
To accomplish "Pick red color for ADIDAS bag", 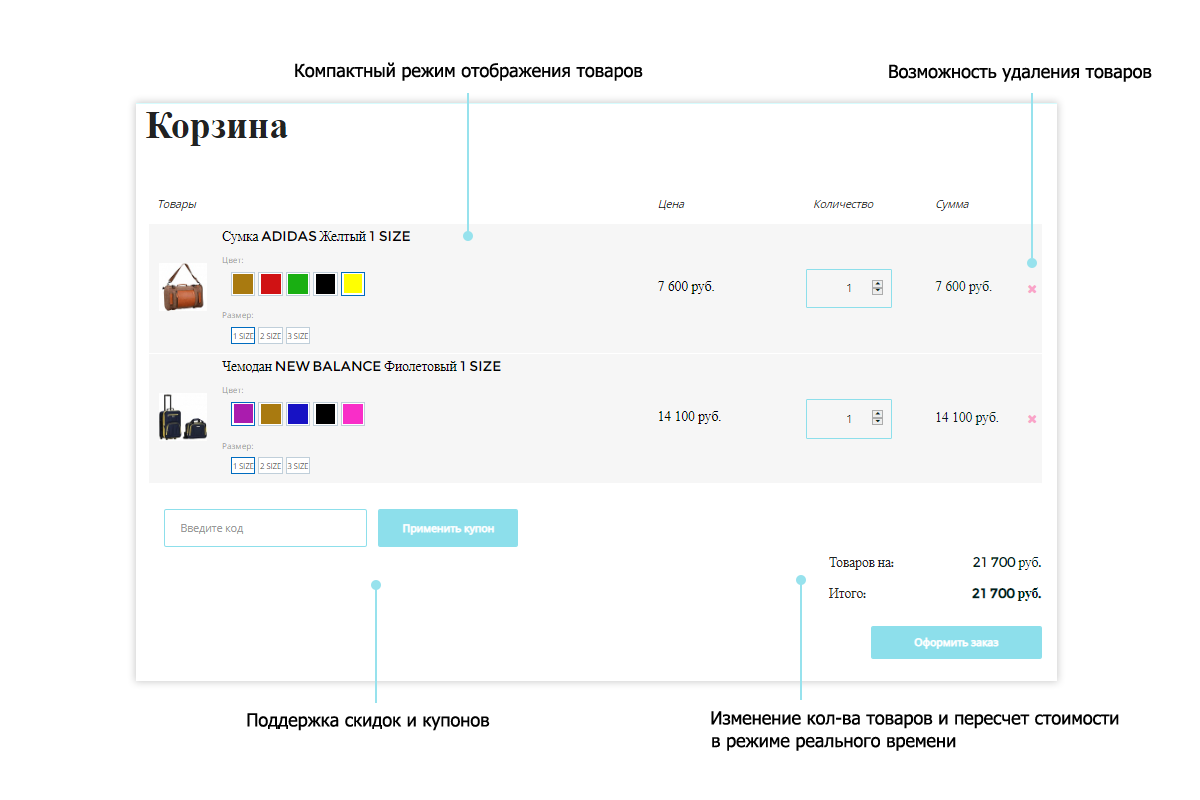I will pos(270,284).
